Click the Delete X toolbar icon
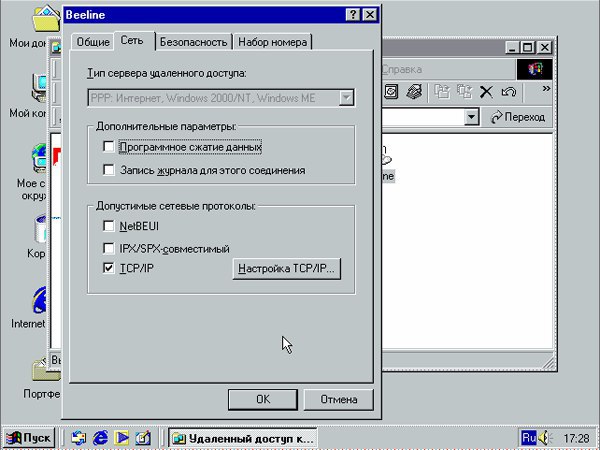The image size is (600, 450). [x=486, y=92]
